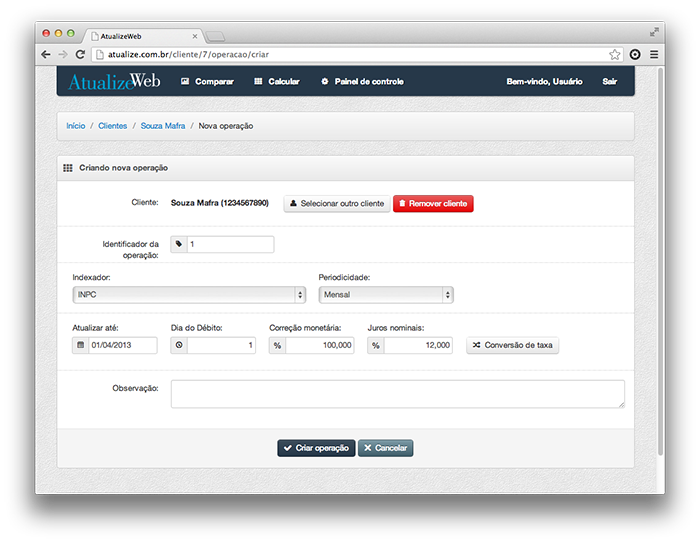Screen dimensions: 700x543
Task: Follow the Souza Mafra breadcrumb link
Action: (x=161, y=127)
